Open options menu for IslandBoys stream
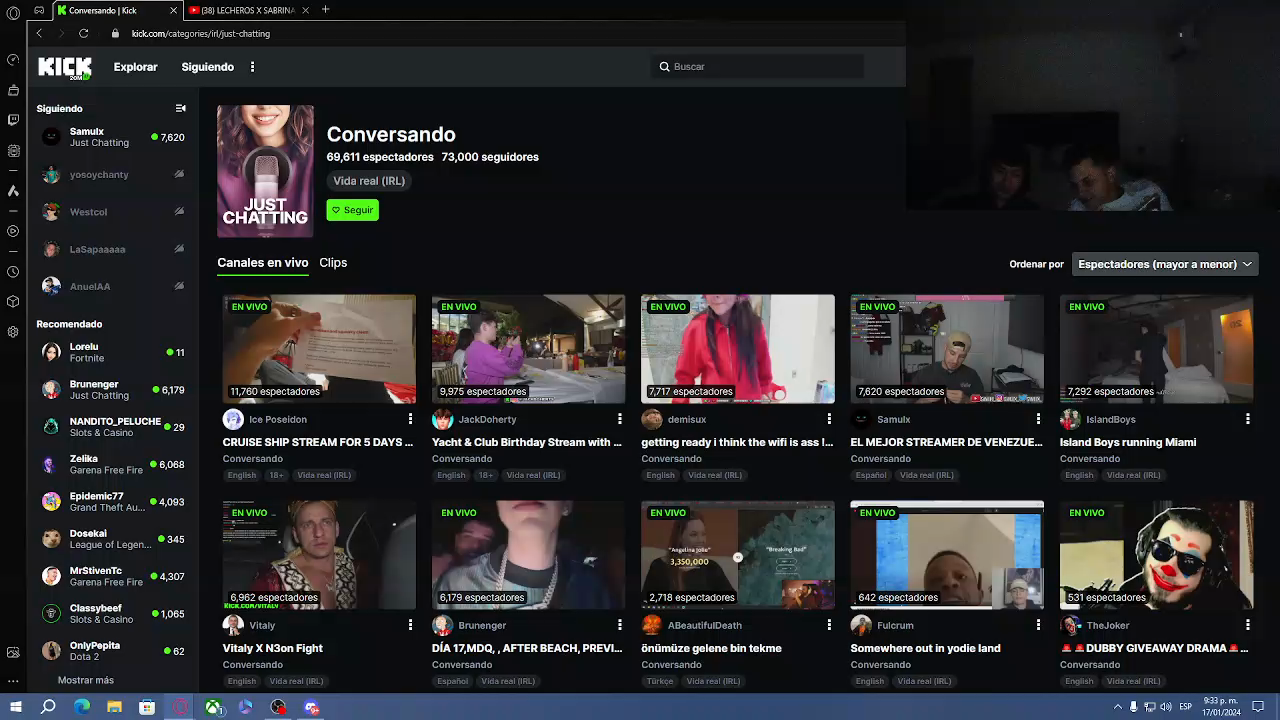The width and height of the screenshot is (1280, 720). (1247, 419)
